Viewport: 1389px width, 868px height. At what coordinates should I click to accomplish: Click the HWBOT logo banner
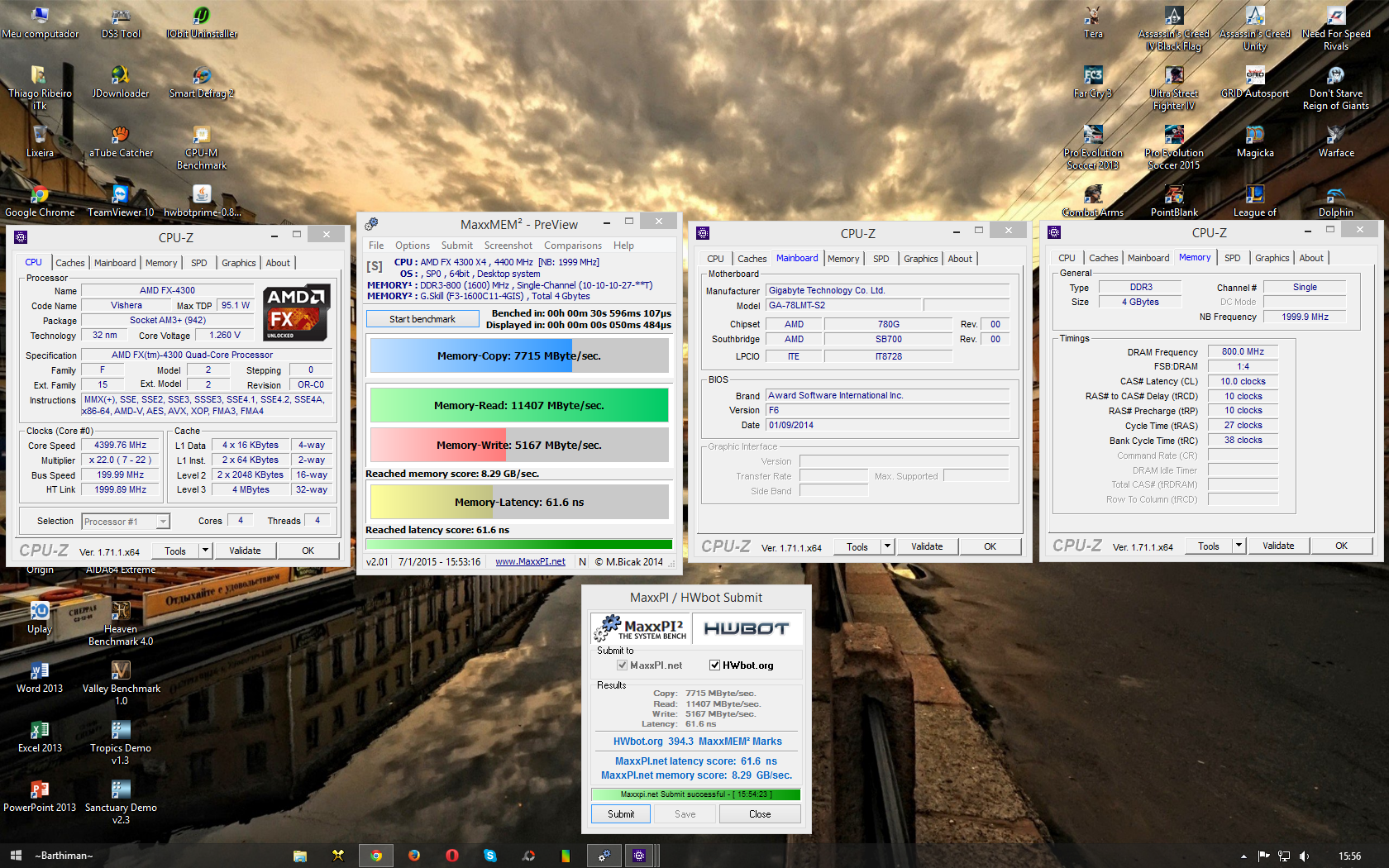tap(747, 628)
